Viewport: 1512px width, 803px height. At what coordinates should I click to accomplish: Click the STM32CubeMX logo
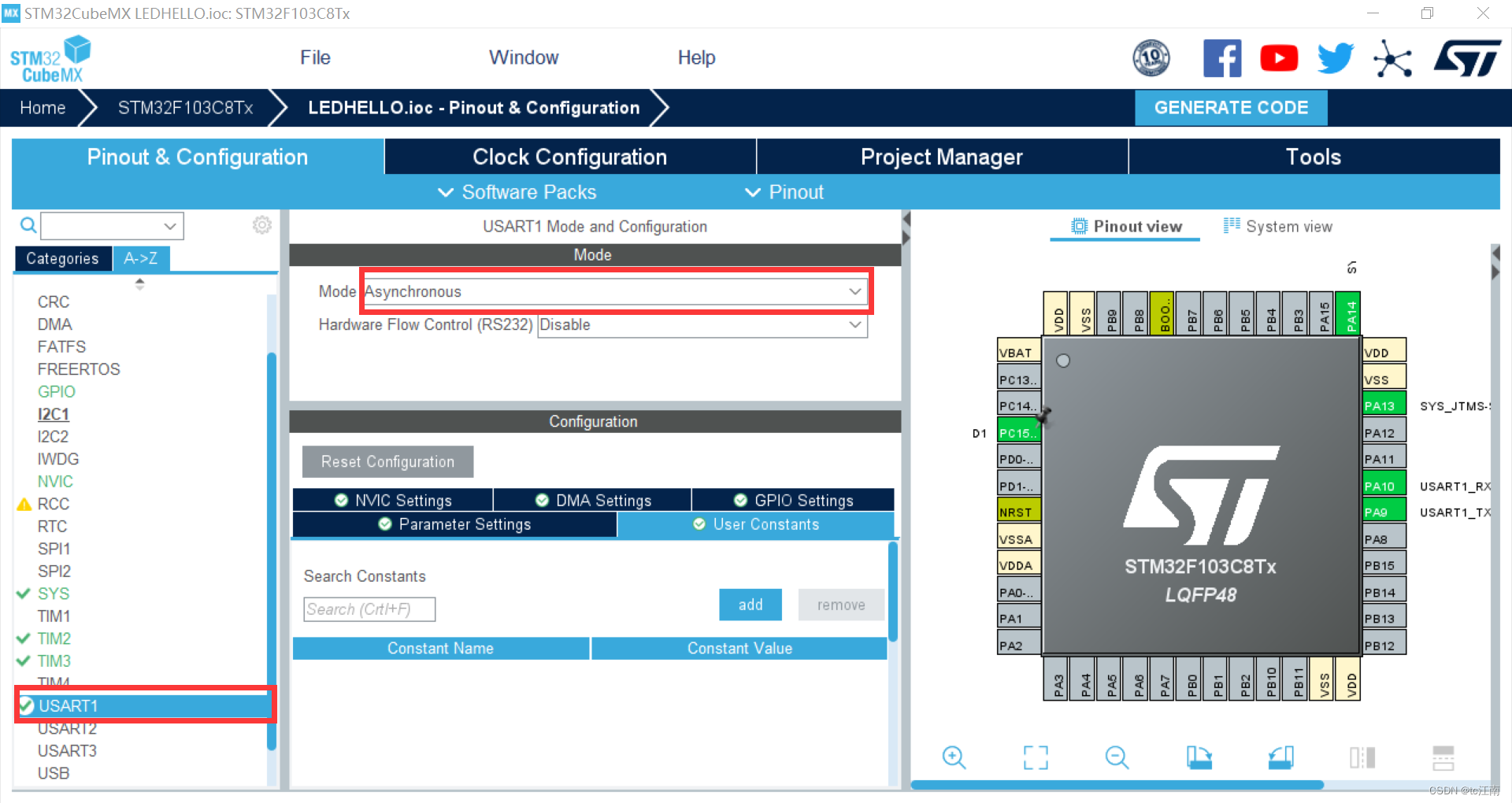click(50, 59)
